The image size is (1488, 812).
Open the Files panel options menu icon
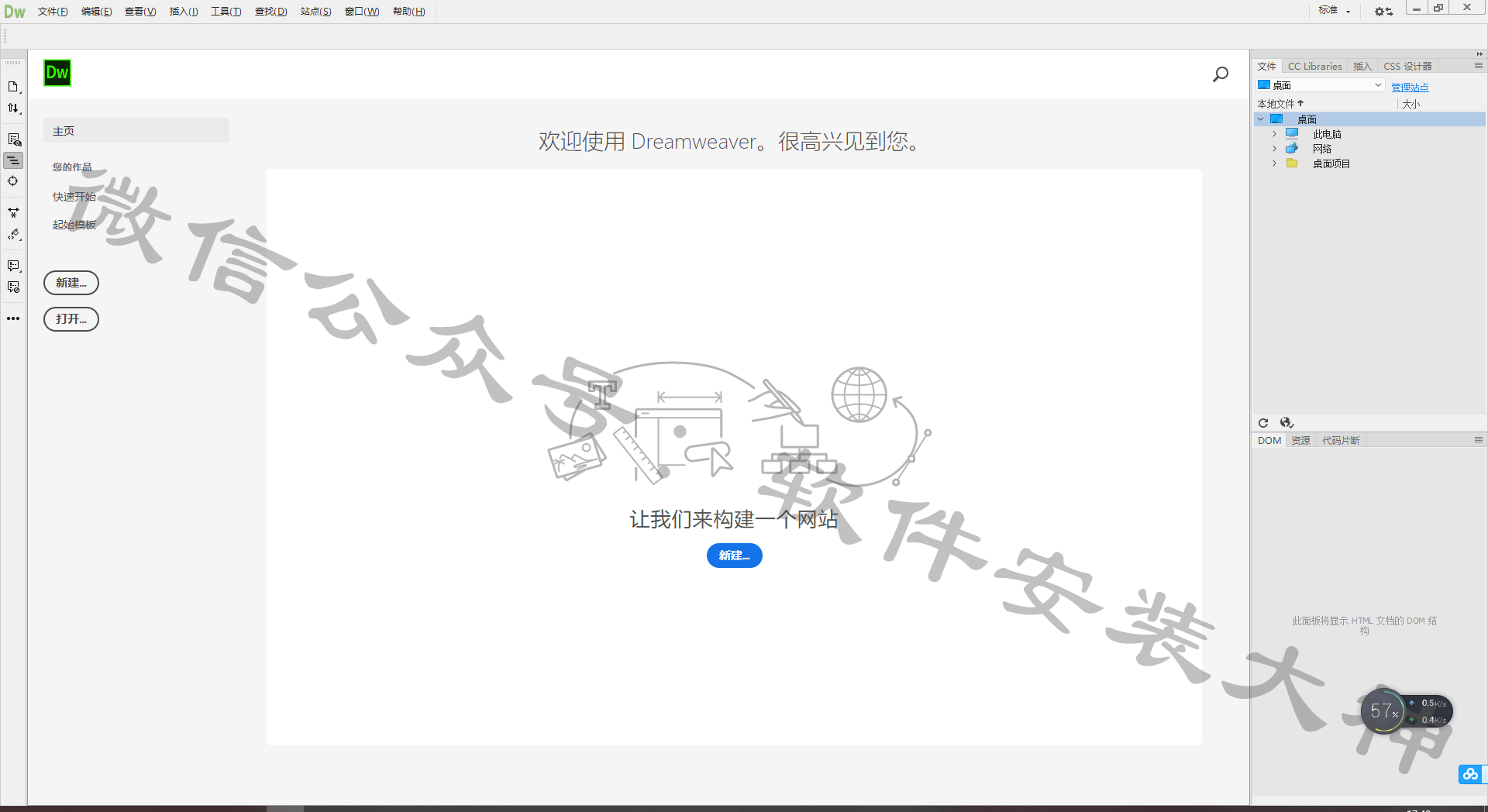(x=1479, y=66)
